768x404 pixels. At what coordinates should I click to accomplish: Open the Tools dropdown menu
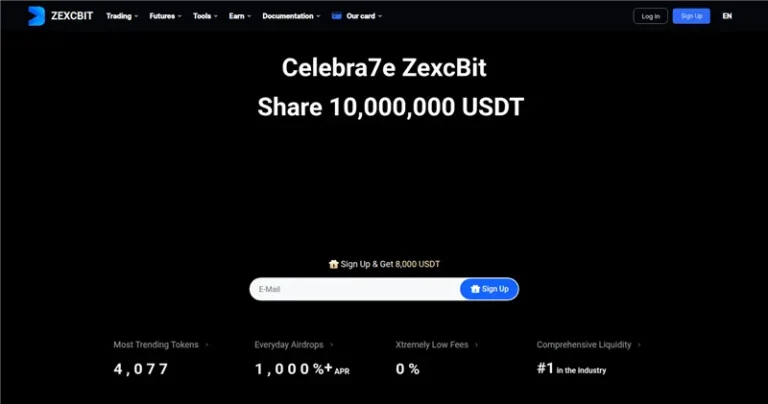[x=205, y=16]
